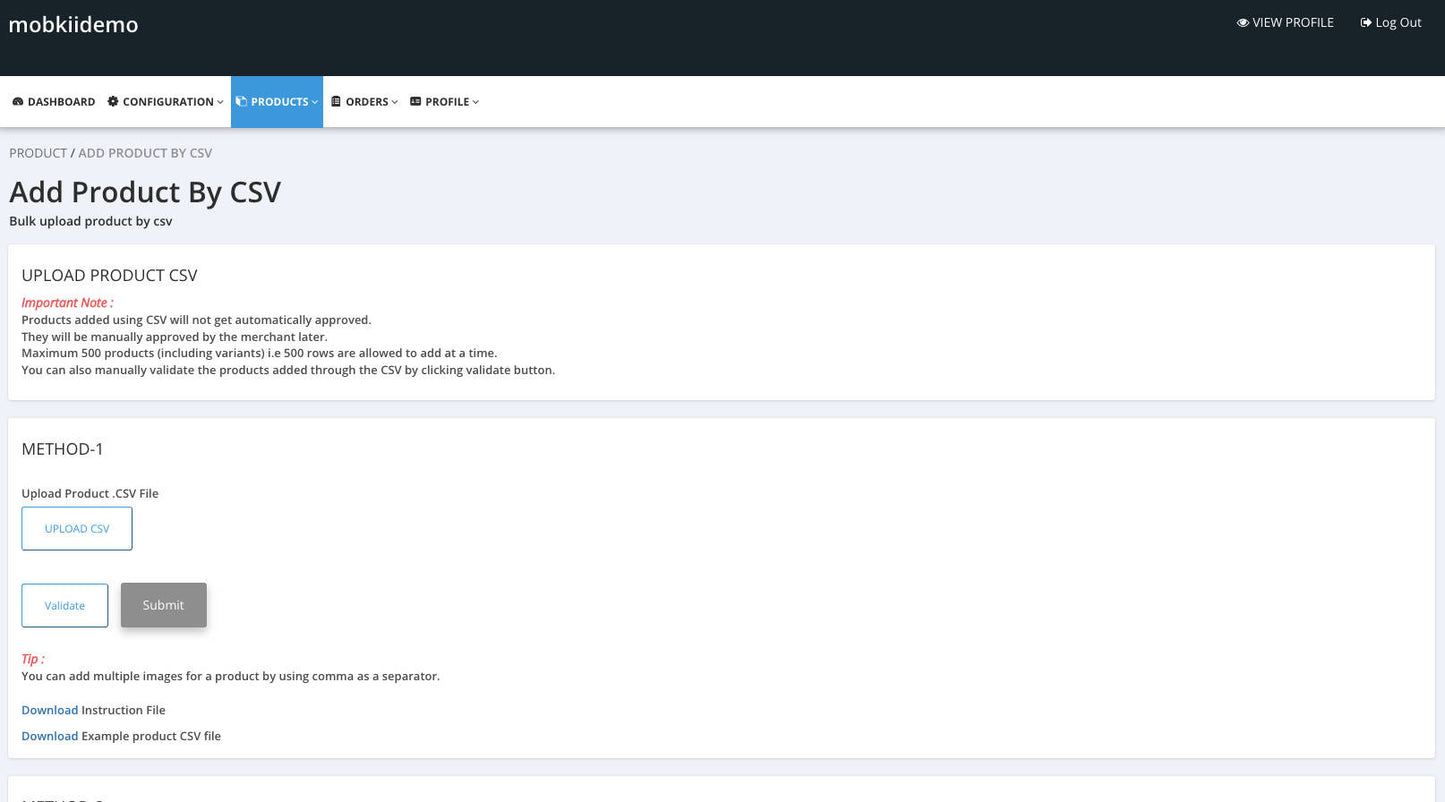Download the Instruction File

pos(50,710)
